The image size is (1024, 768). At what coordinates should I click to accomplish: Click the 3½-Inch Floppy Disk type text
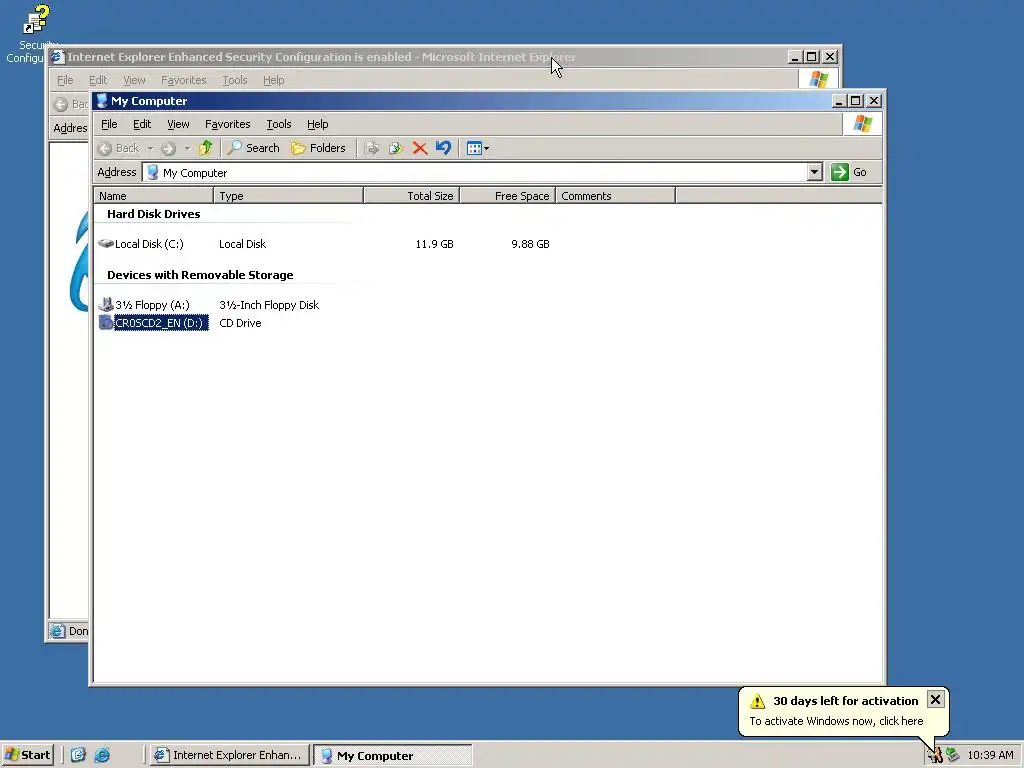click(x=269, y=305)
